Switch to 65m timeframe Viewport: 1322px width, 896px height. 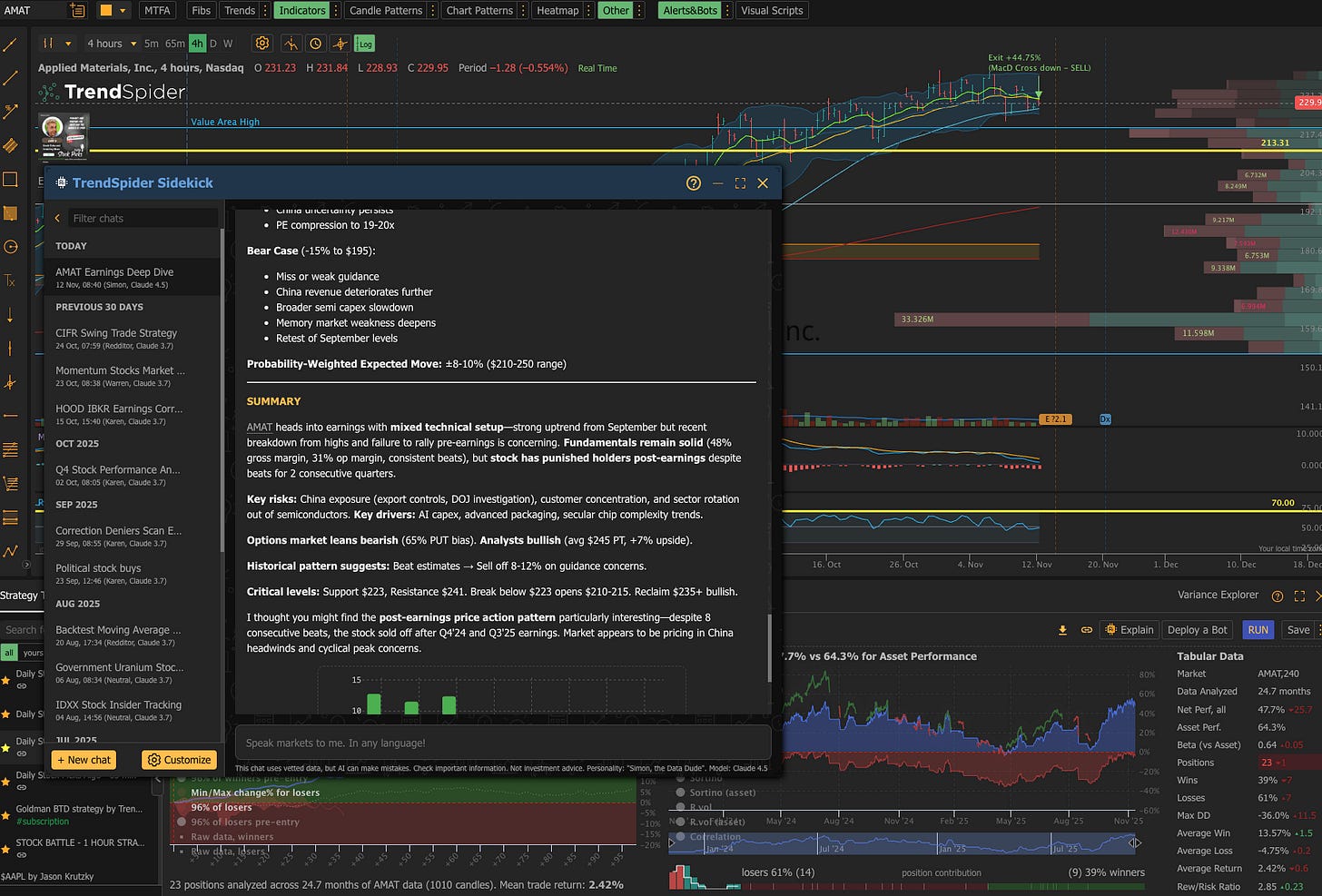[175, 44]
